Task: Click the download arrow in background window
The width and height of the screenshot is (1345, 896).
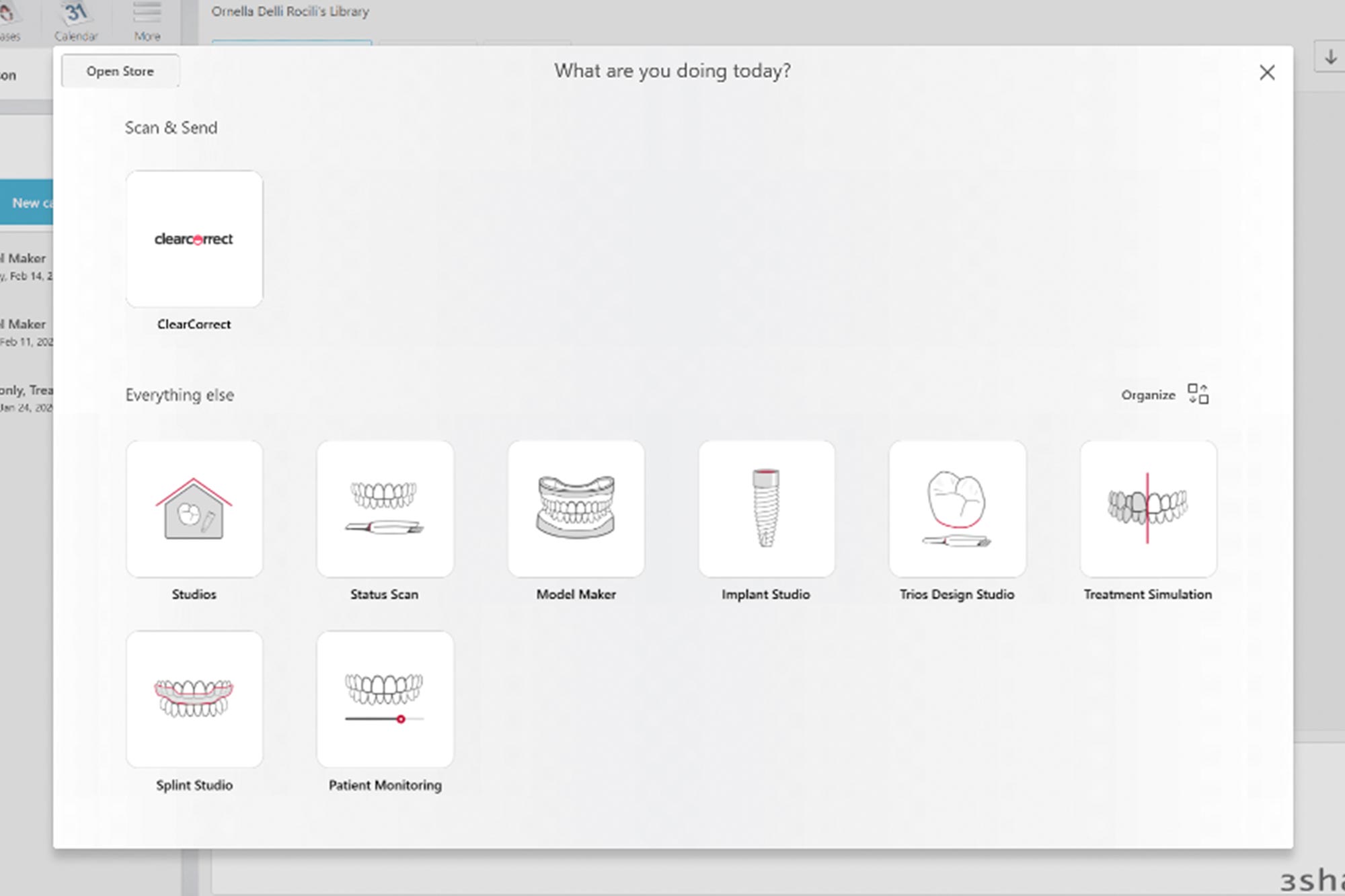Action: pyautogui.click(x=1330, y=58)
